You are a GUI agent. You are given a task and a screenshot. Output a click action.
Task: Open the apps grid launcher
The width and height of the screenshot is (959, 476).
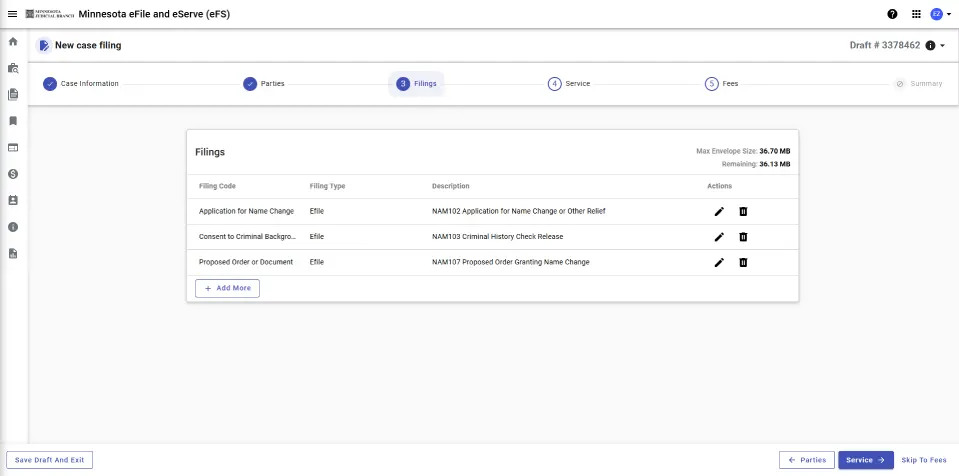(x=916, y=14)
